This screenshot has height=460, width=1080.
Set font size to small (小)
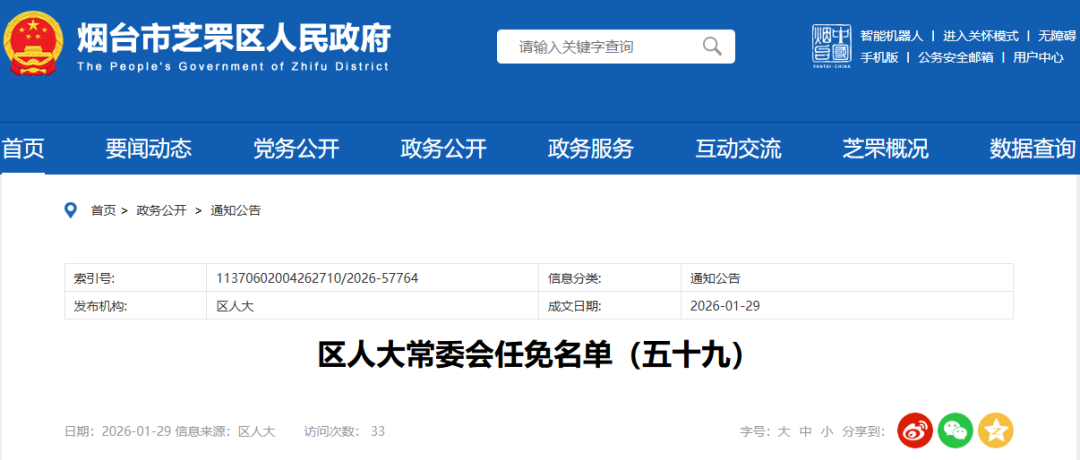(826, 432)
